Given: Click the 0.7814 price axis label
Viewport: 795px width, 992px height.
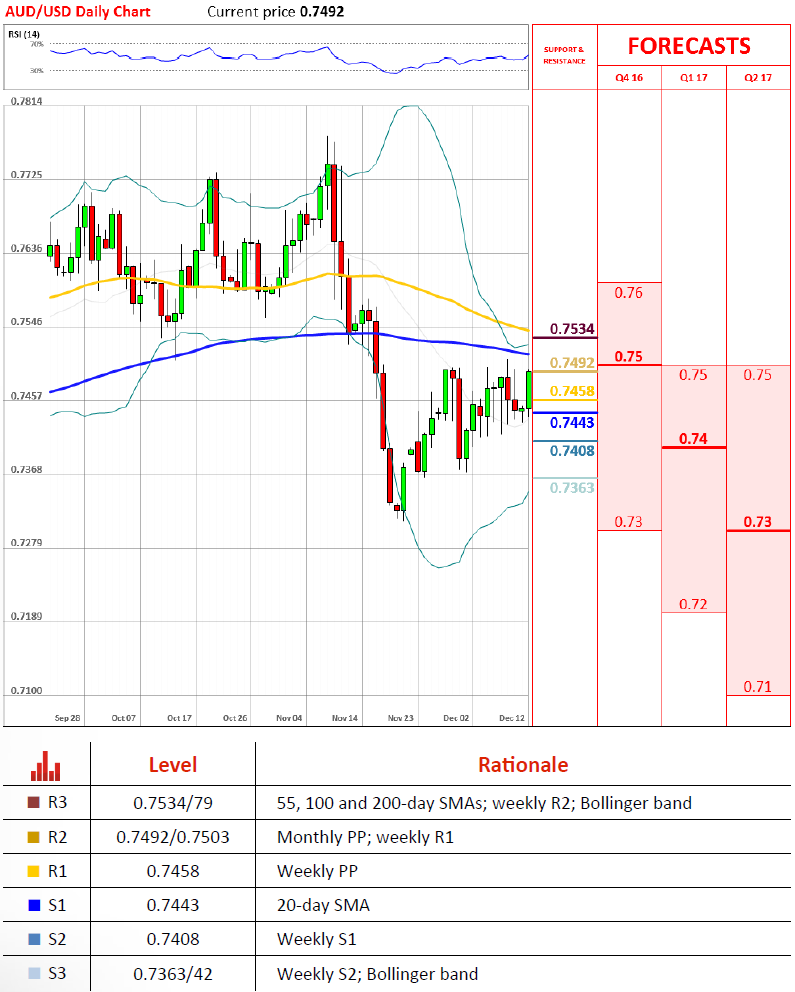Looking at the screenshot, I should click(27, 101).
